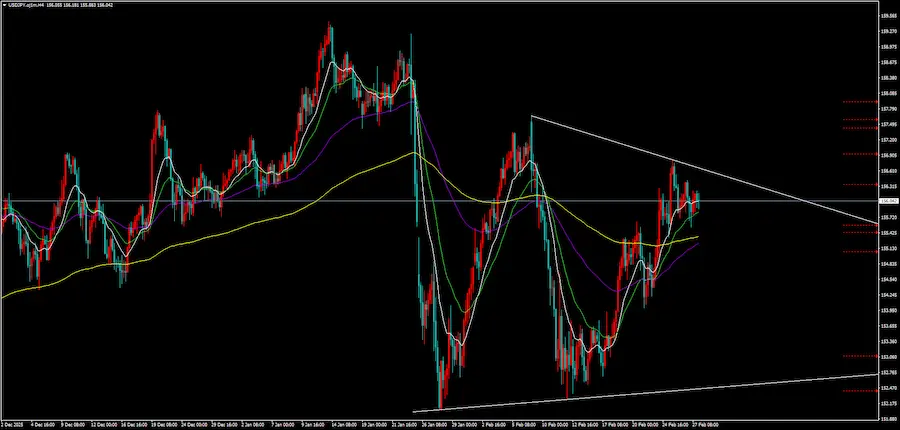900x430 pixels.
Task: Click the most recent candle on the chart
Action: pos(697,201)
